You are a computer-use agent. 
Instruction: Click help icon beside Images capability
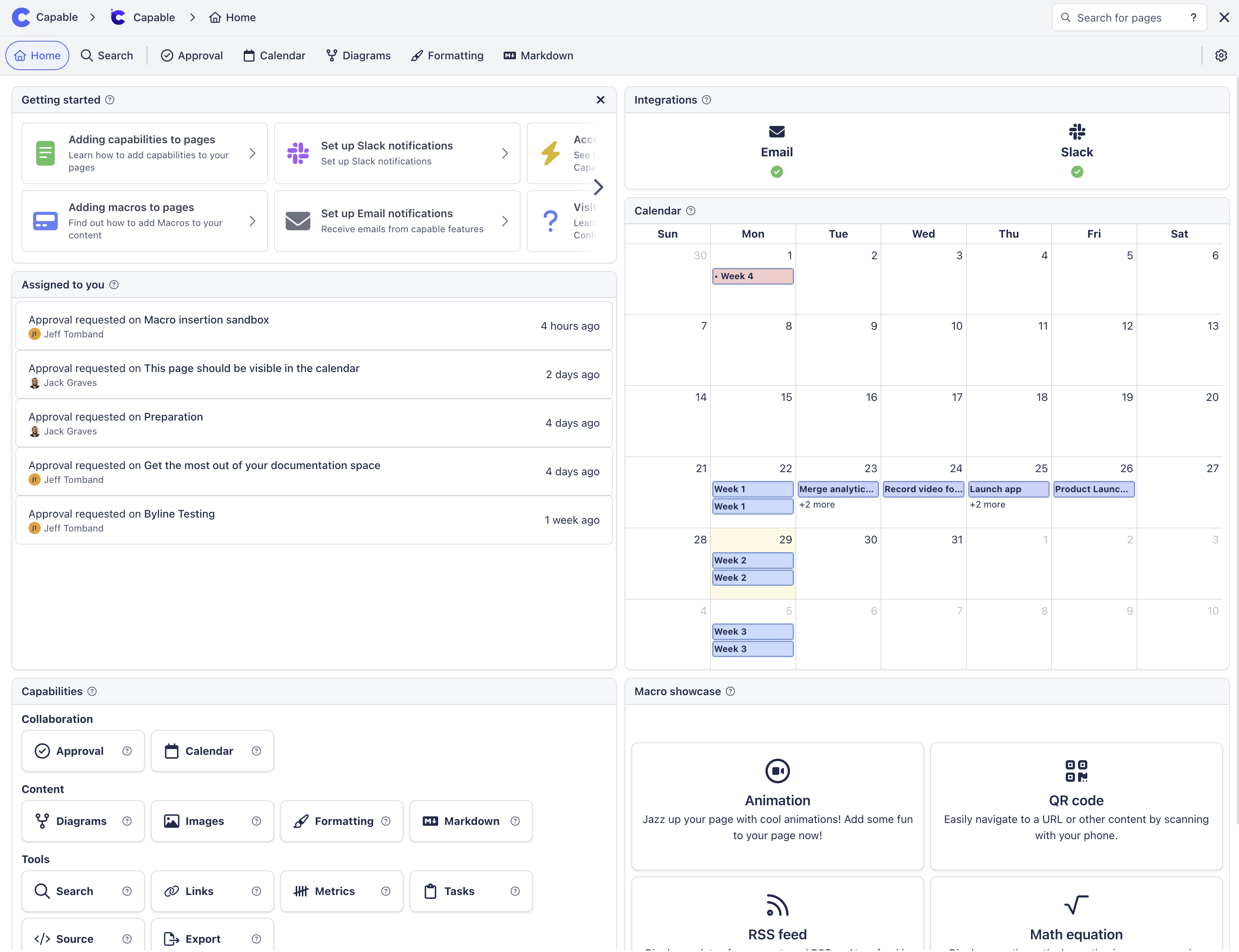coord(256,821)
